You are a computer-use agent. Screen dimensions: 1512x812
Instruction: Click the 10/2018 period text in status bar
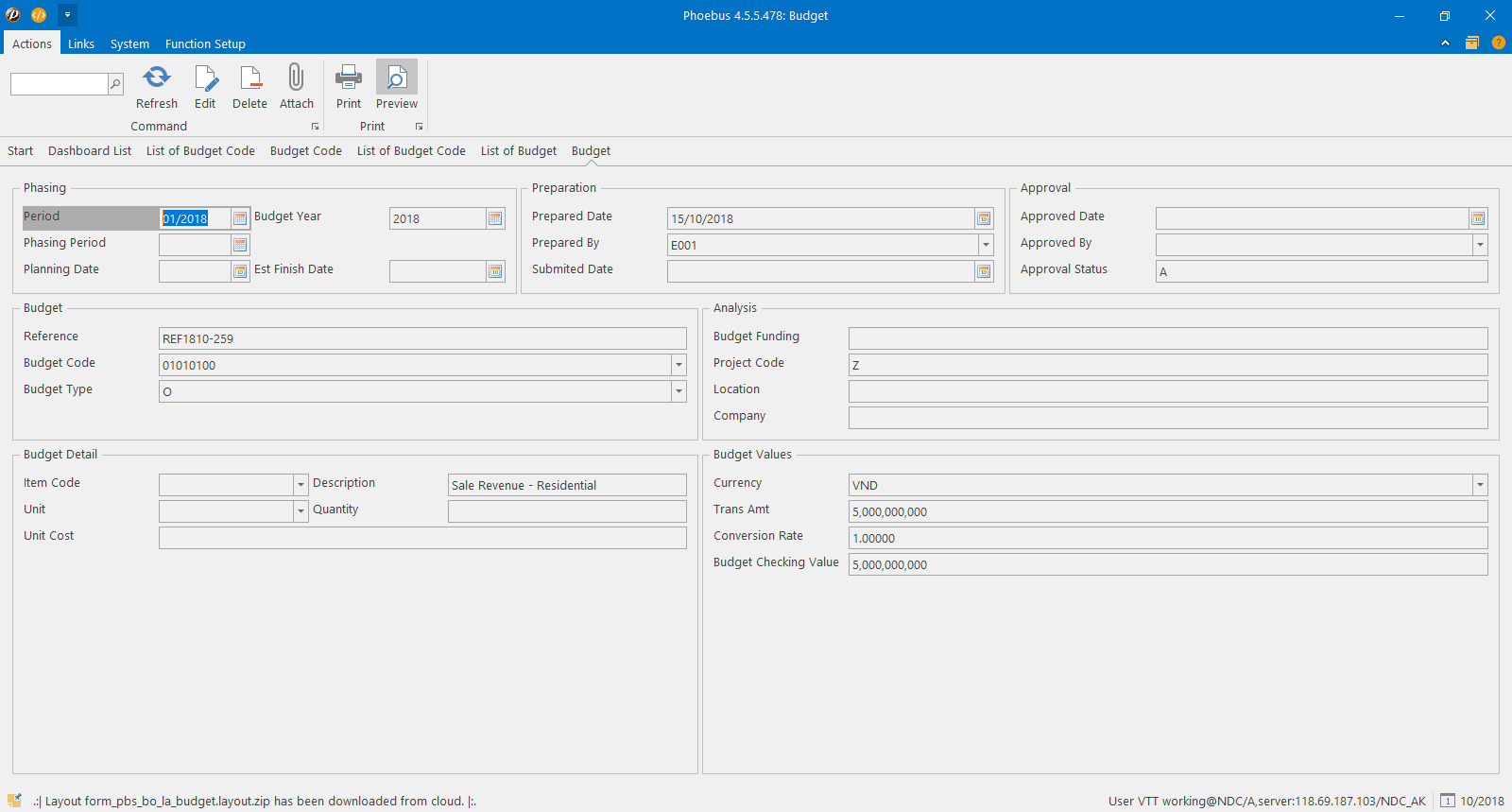pos(1482,801)
